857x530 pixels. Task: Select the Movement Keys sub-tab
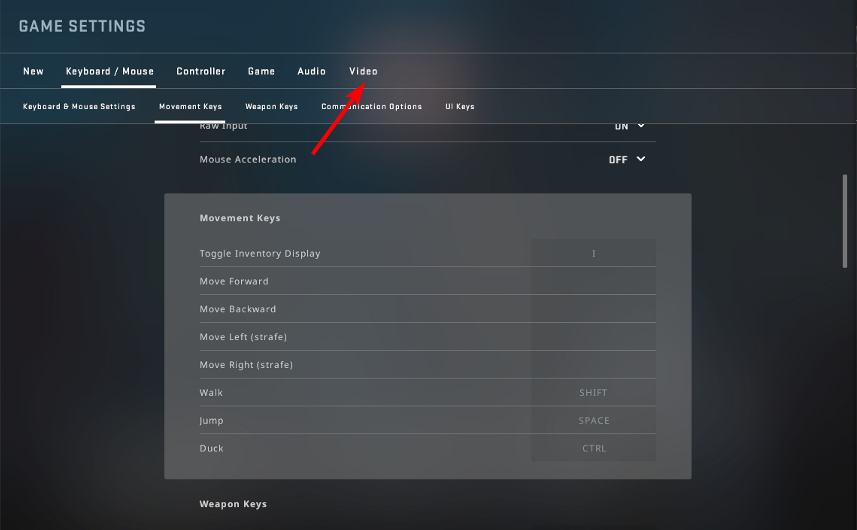(x=190, y=107)
